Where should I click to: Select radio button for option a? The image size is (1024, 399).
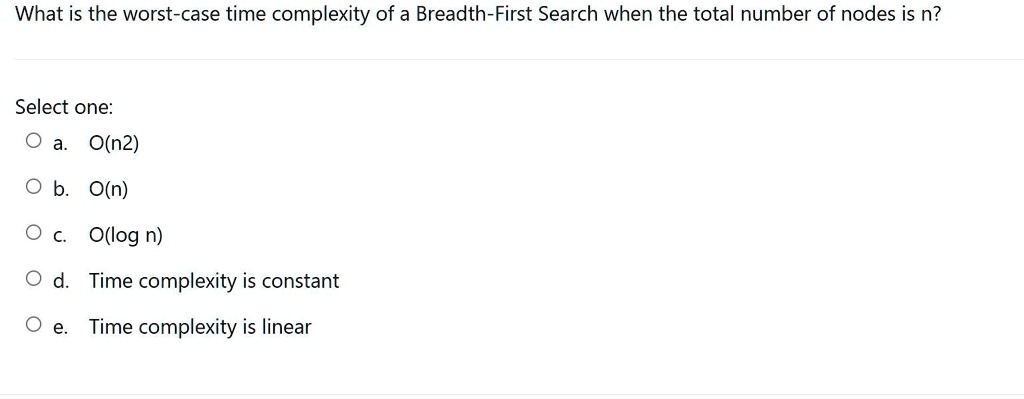click(x=34, y=141)
